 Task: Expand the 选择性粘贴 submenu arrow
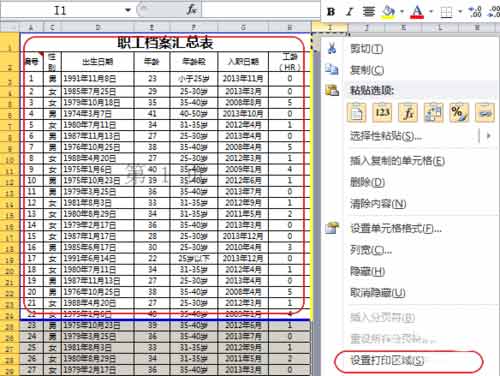[489, 136]
